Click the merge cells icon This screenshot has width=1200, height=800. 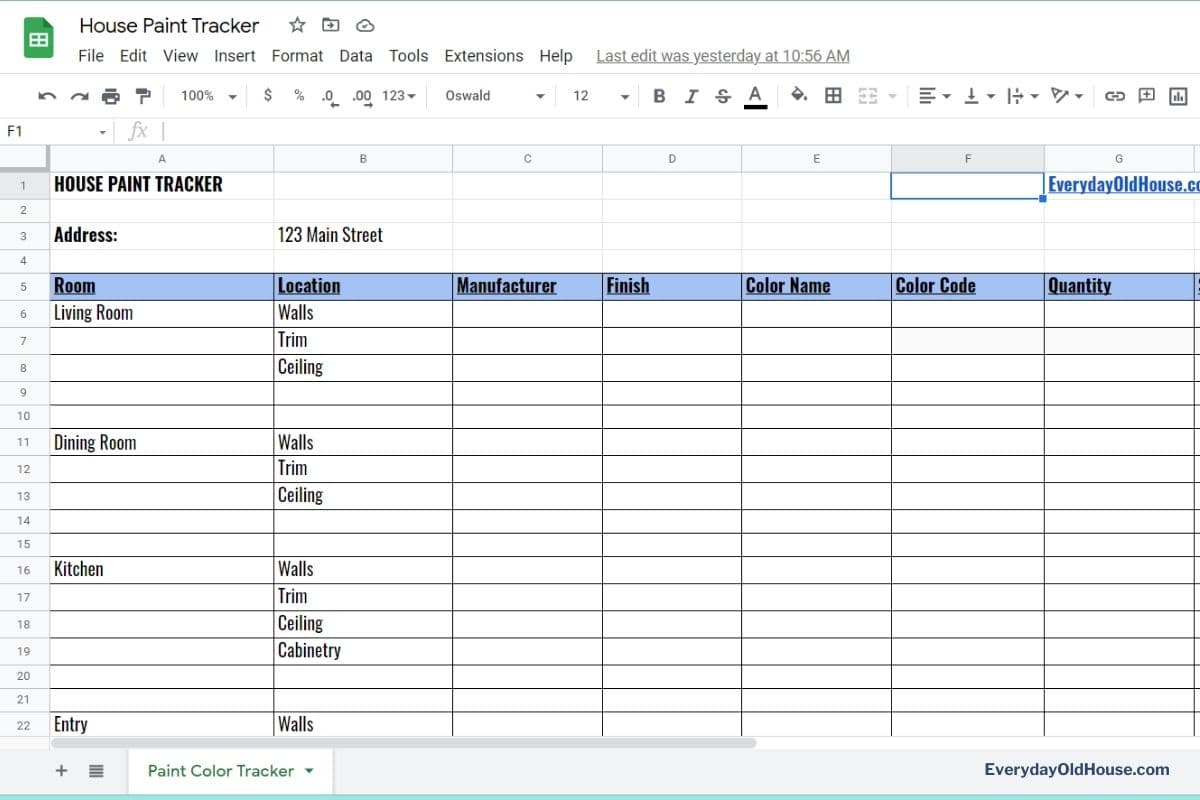867,96
